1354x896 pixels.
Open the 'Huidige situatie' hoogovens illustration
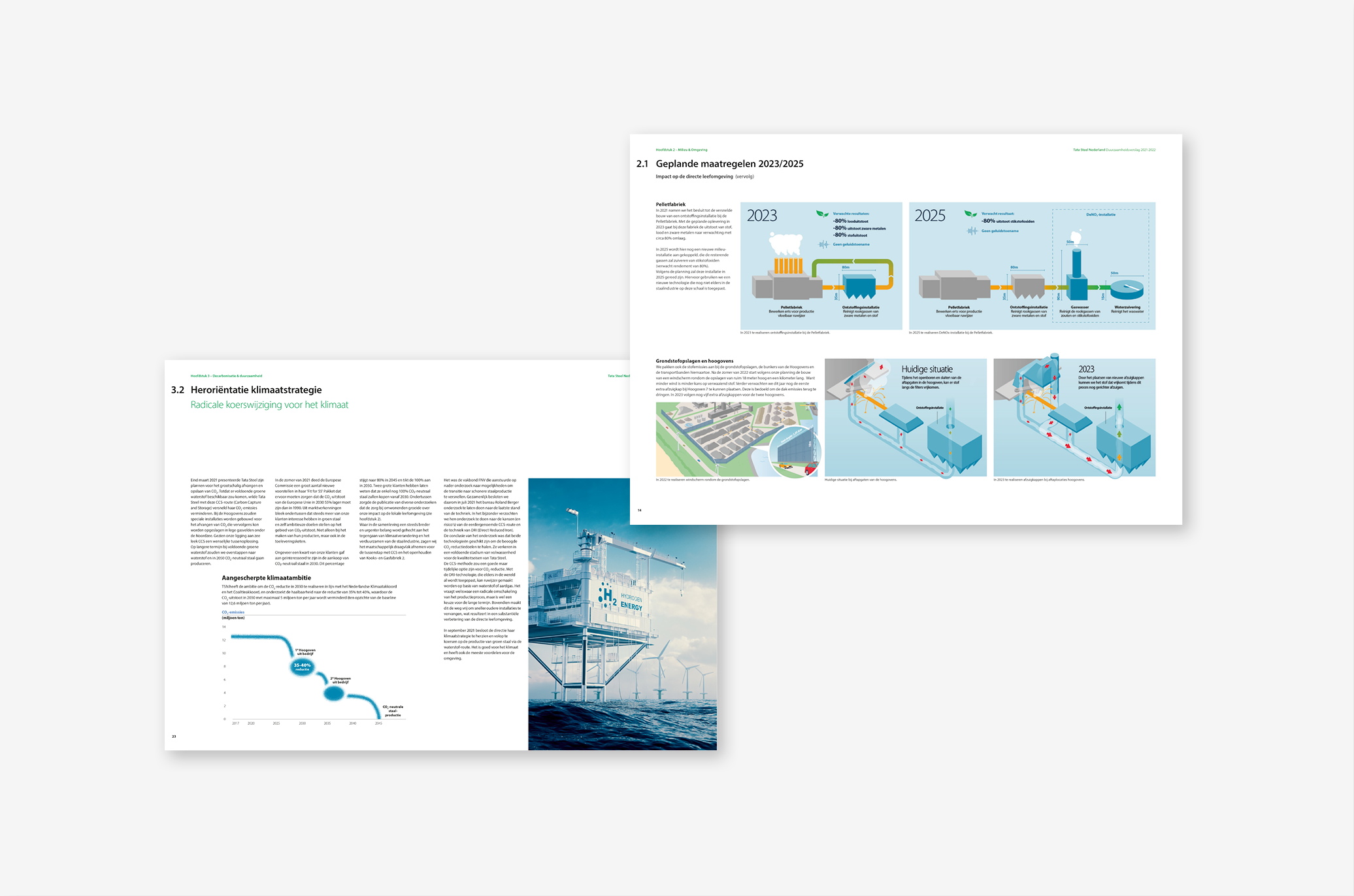pos(906,418)
